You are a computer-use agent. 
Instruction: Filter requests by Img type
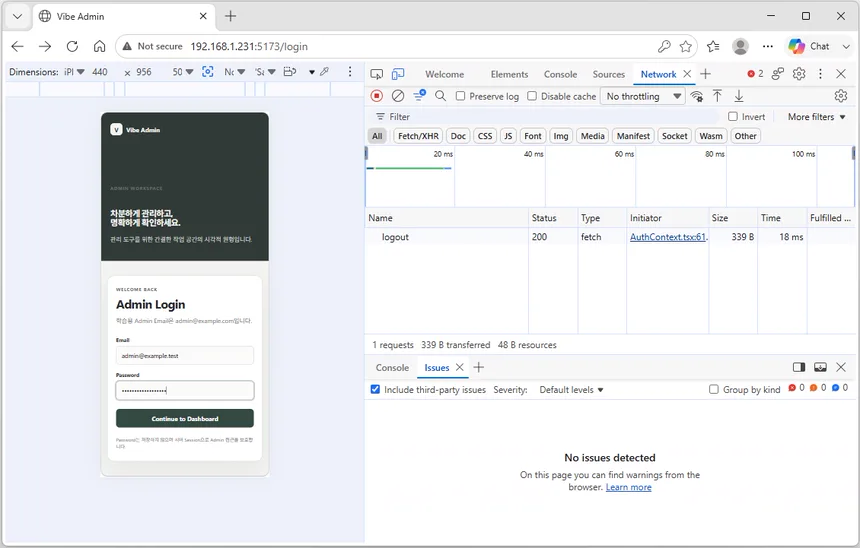tap(561, 136)
